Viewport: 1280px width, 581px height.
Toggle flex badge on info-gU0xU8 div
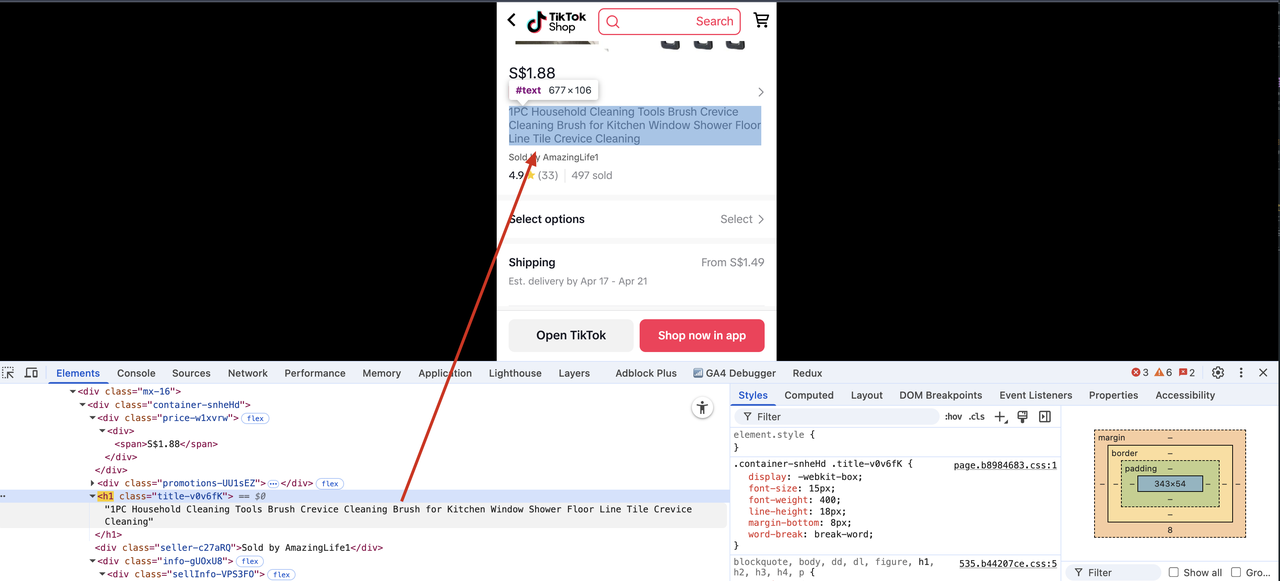(249, 561)
